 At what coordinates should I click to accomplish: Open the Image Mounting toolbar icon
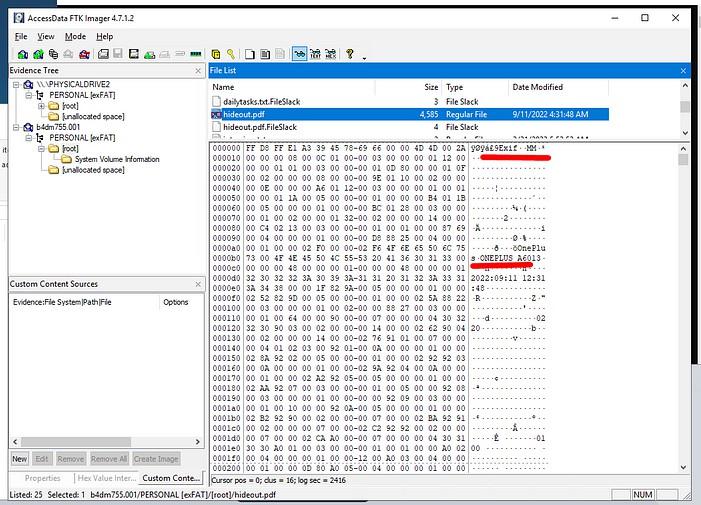[54, 54]
